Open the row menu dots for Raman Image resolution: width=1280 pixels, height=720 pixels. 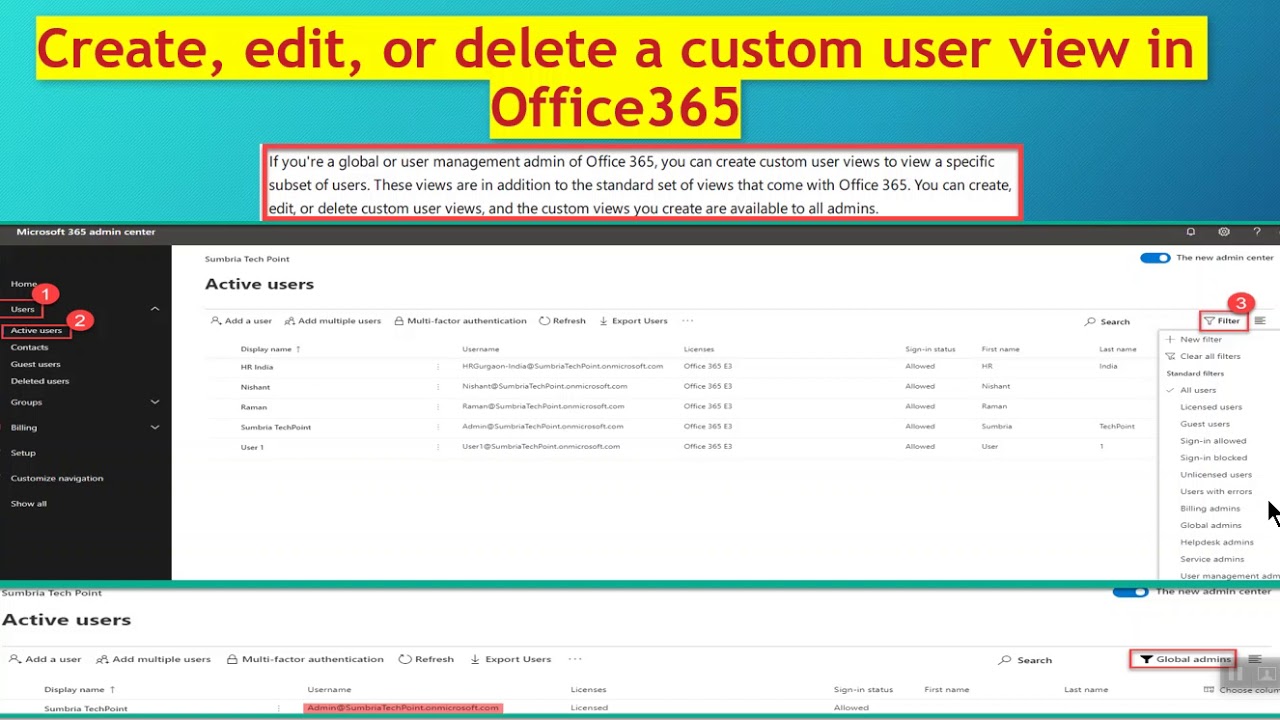(437, 407)
